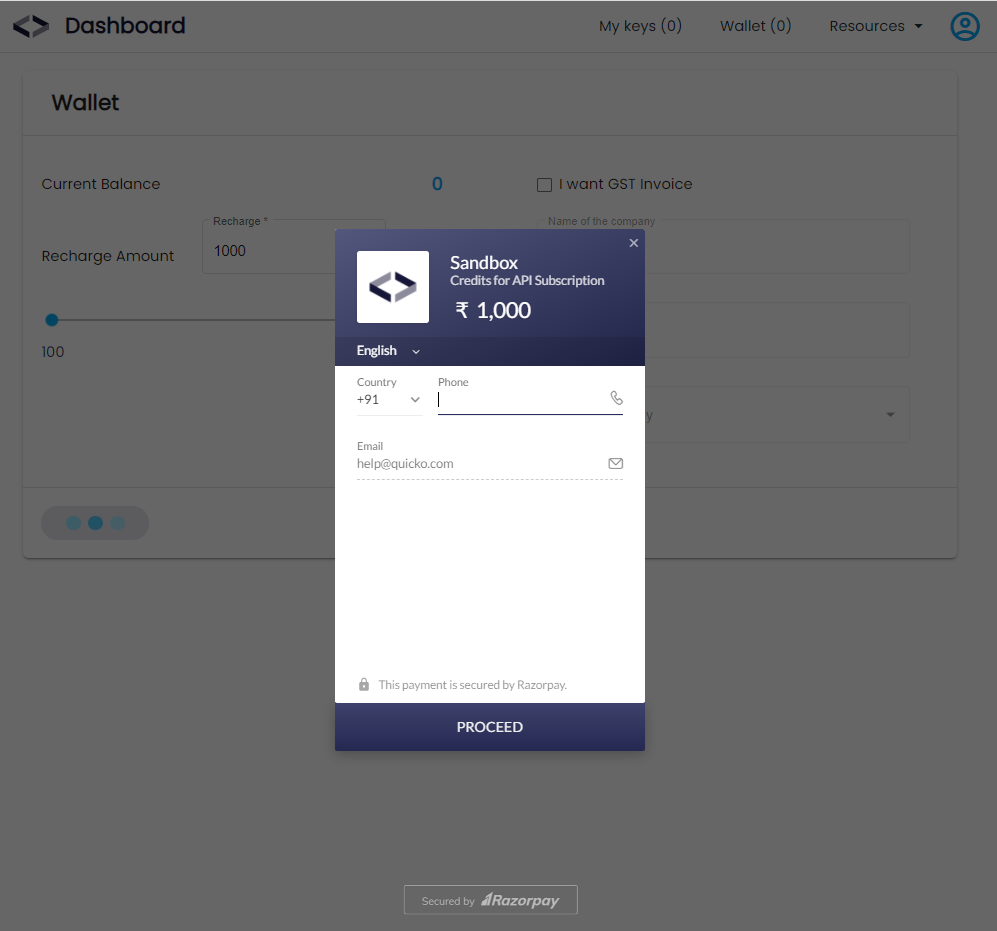Click the ₹ 1,000 amount text

click(x=493, y=310)
